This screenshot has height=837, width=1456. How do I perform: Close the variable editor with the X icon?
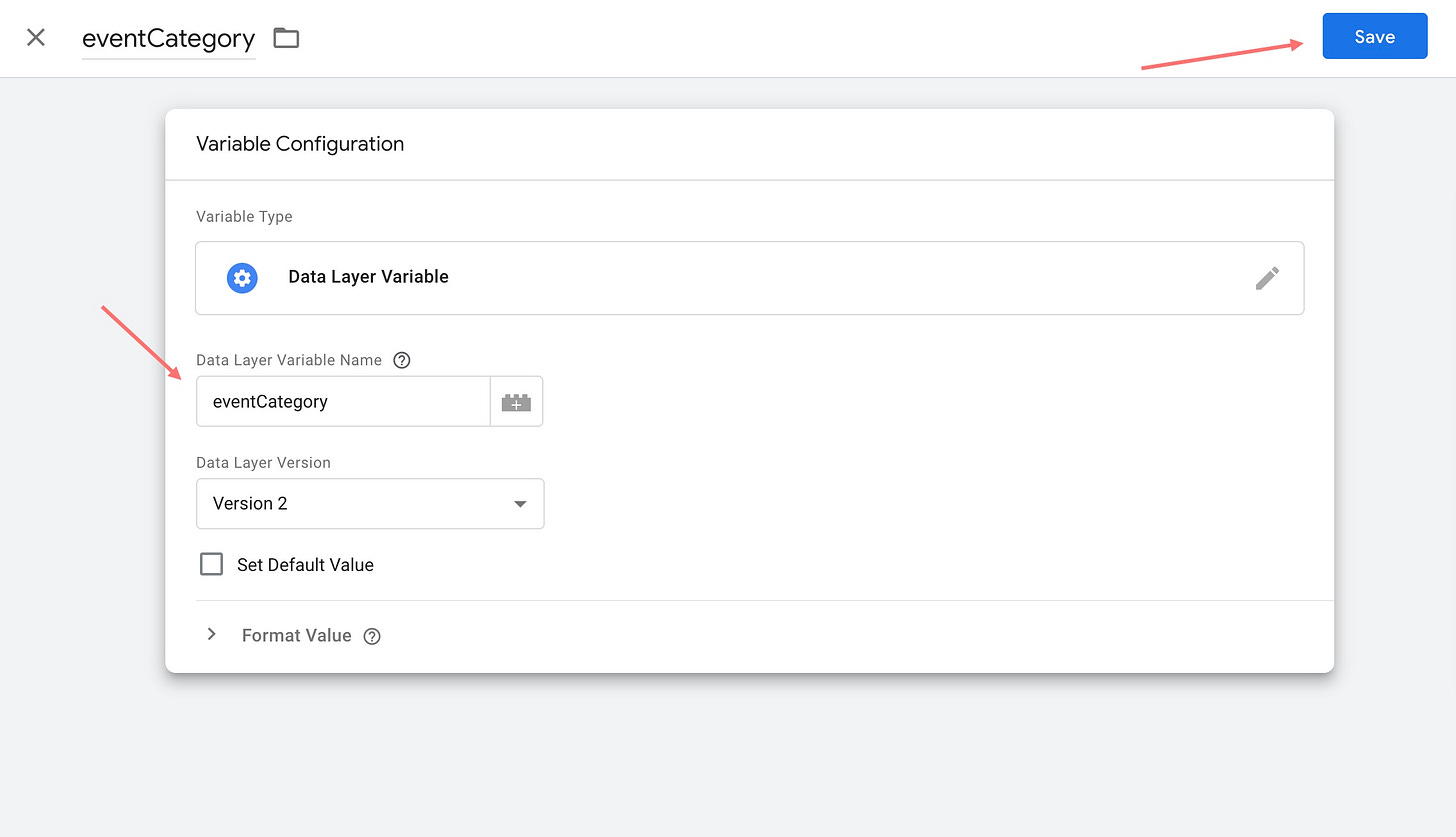(36, 38)
